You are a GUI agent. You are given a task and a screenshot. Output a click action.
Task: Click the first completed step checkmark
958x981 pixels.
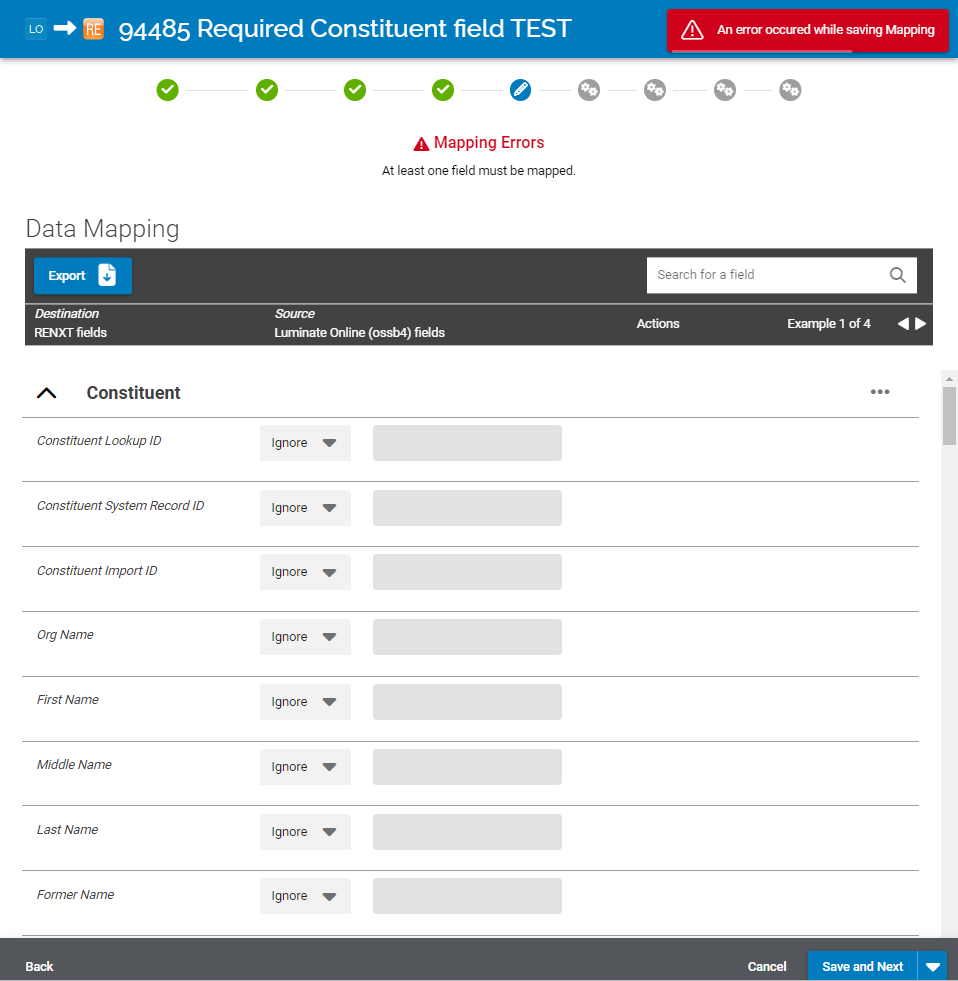167,90
